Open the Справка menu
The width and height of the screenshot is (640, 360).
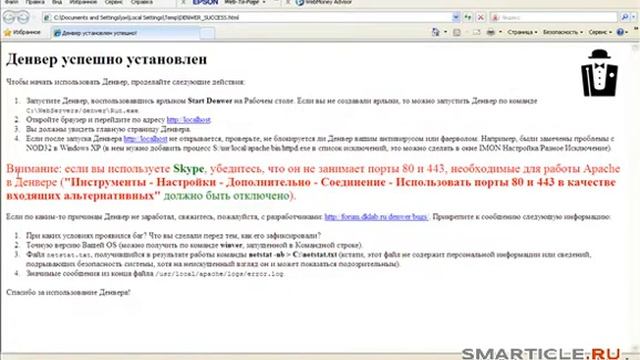pyautogui.click(x=142, y=2)
